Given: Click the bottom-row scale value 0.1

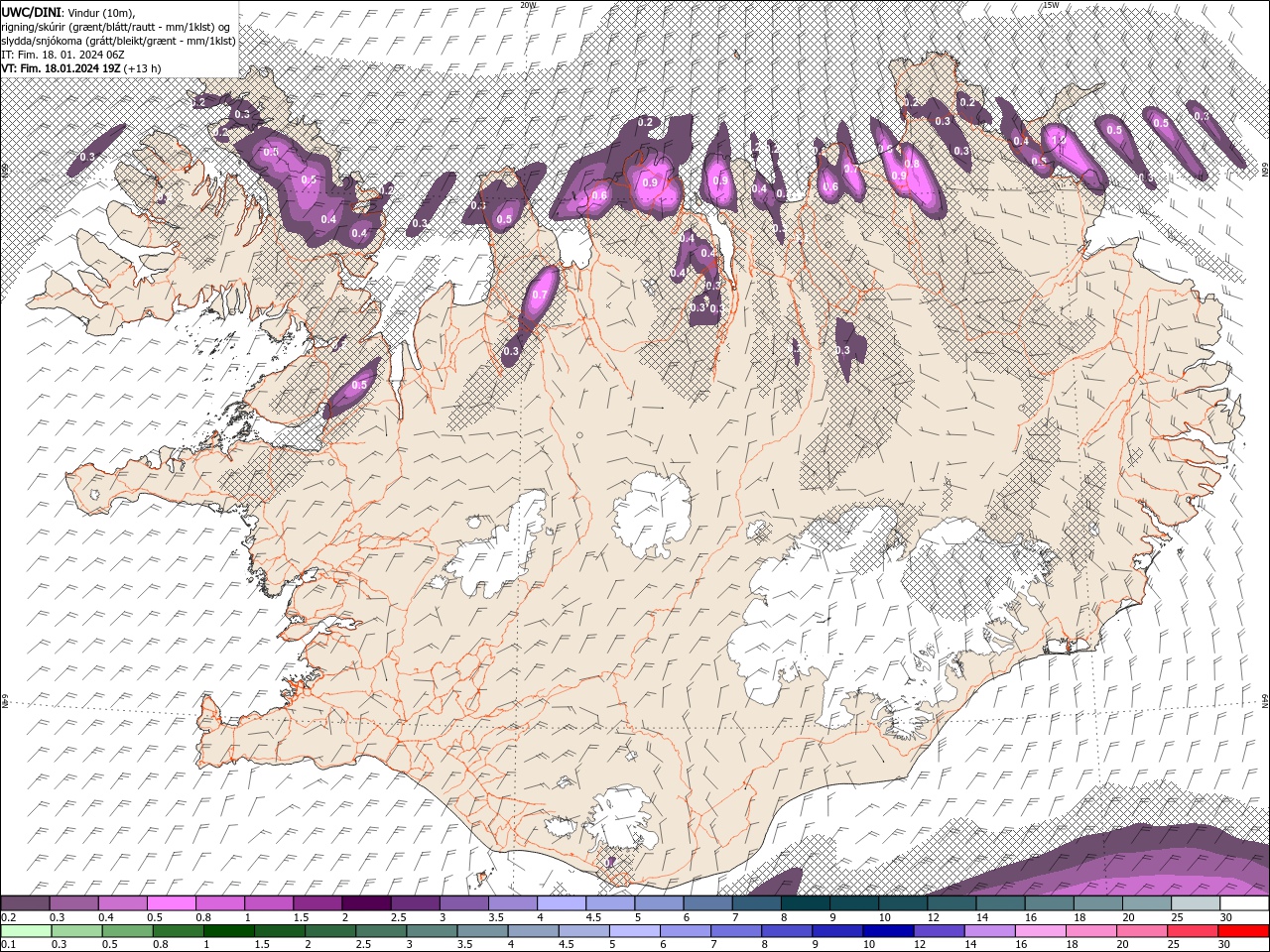Looking at the screenshot, I should (x=7, y=945).
